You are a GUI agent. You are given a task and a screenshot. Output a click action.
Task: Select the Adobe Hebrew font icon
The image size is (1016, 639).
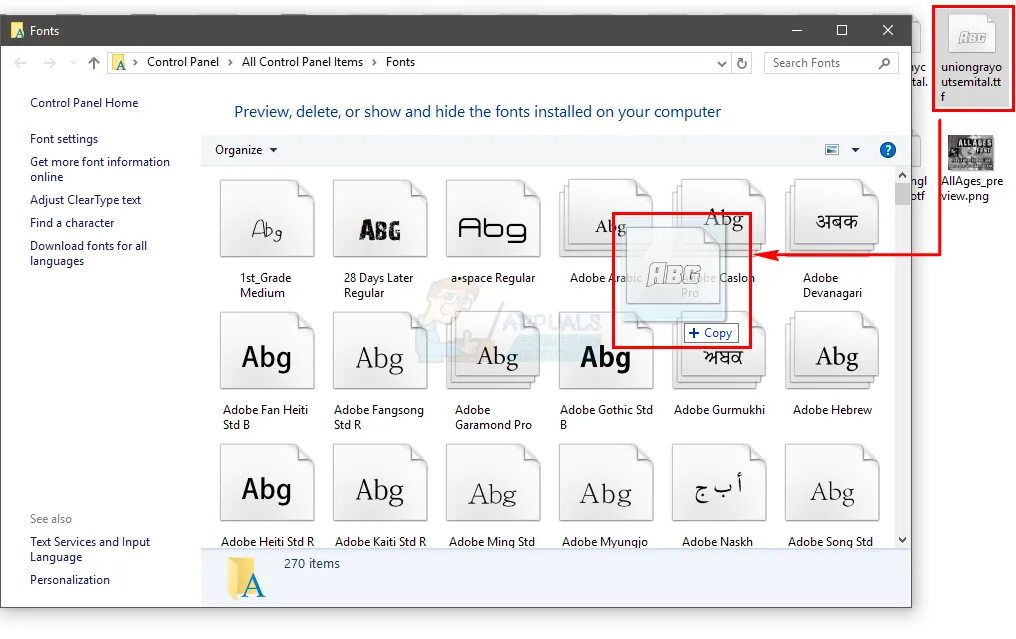[833, 351]
